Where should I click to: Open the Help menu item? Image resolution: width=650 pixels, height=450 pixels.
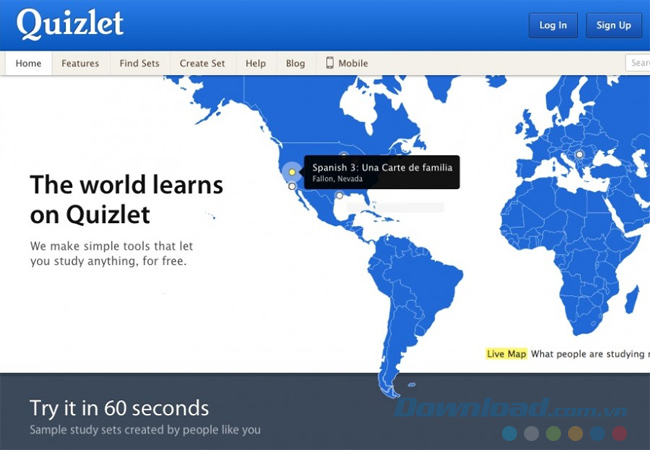pos(256,63)
